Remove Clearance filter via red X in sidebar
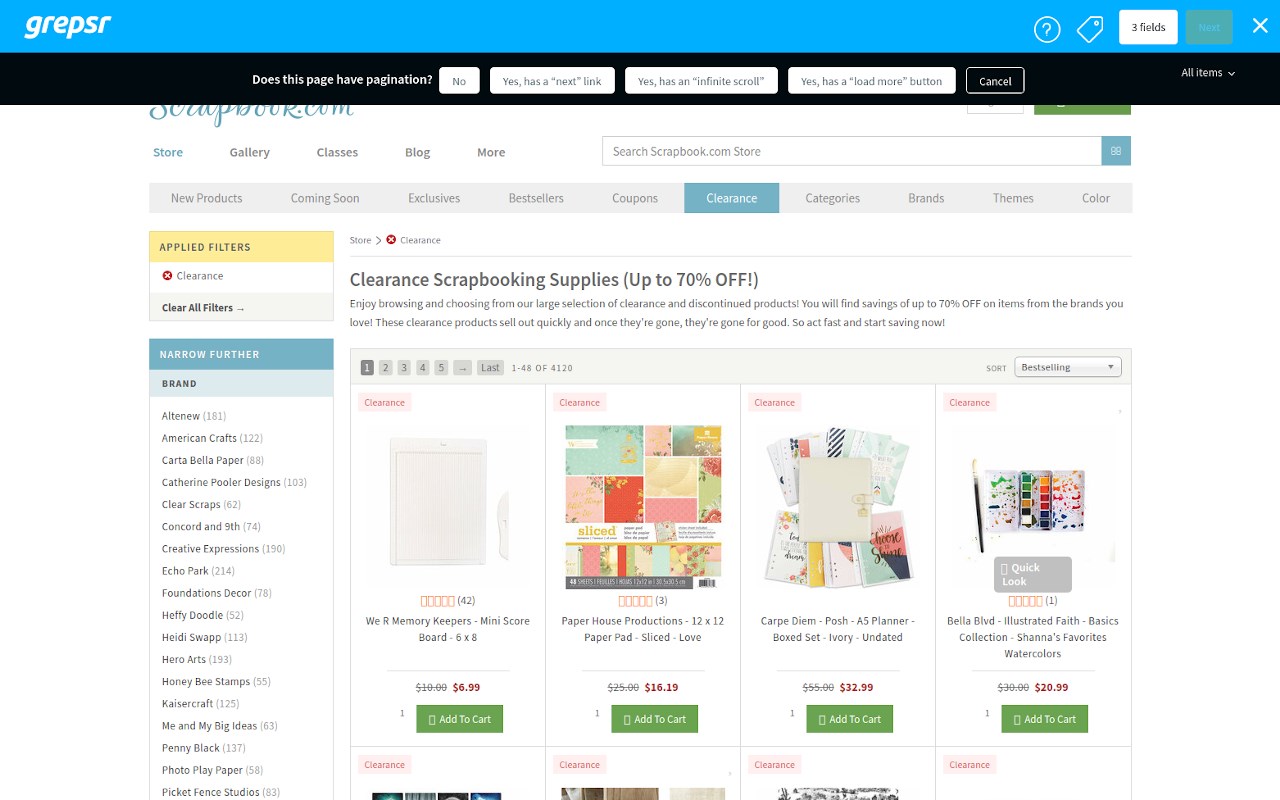Viewport: 1280px width, 800px height. click(167, 276)
